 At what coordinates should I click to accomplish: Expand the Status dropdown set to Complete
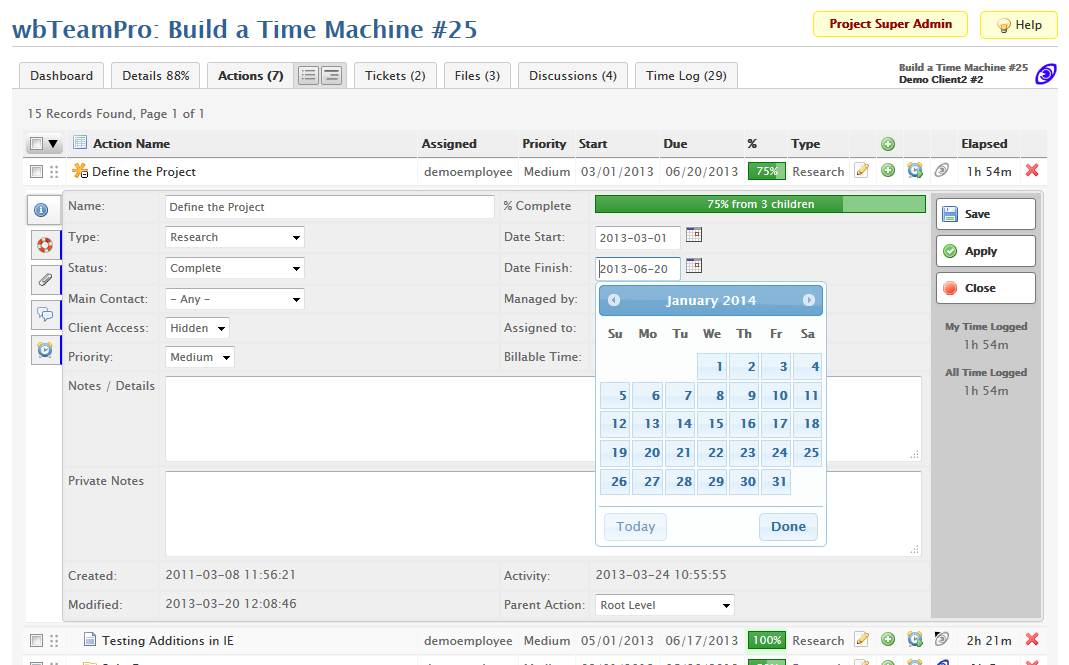click(235, 268)
